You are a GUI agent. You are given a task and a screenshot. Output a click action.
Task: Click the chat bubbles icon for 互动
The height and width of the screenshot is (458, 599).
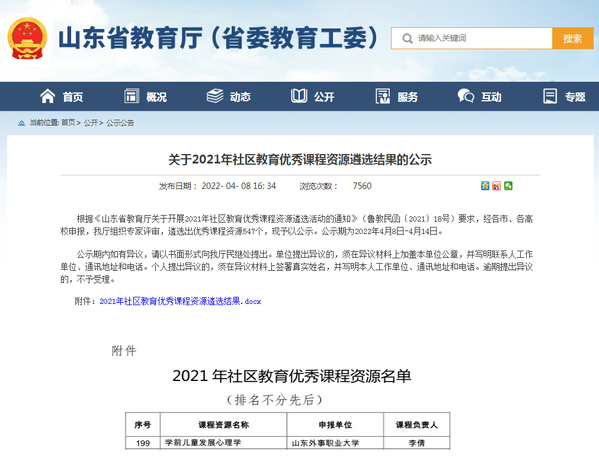[466, 96]
